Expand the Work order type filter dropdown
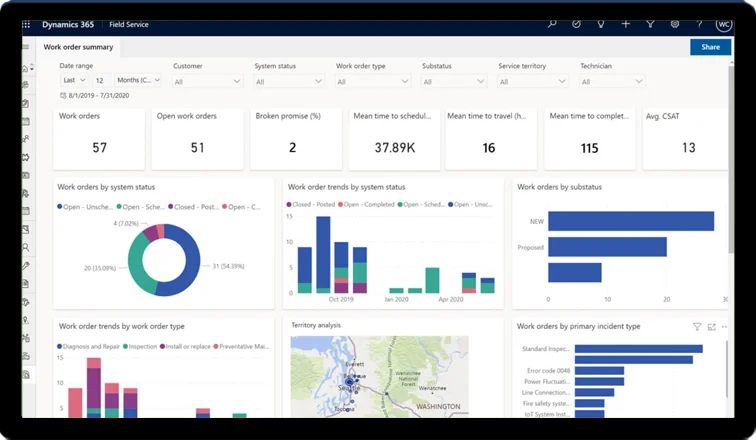756x440 pixels. point(372,81)
